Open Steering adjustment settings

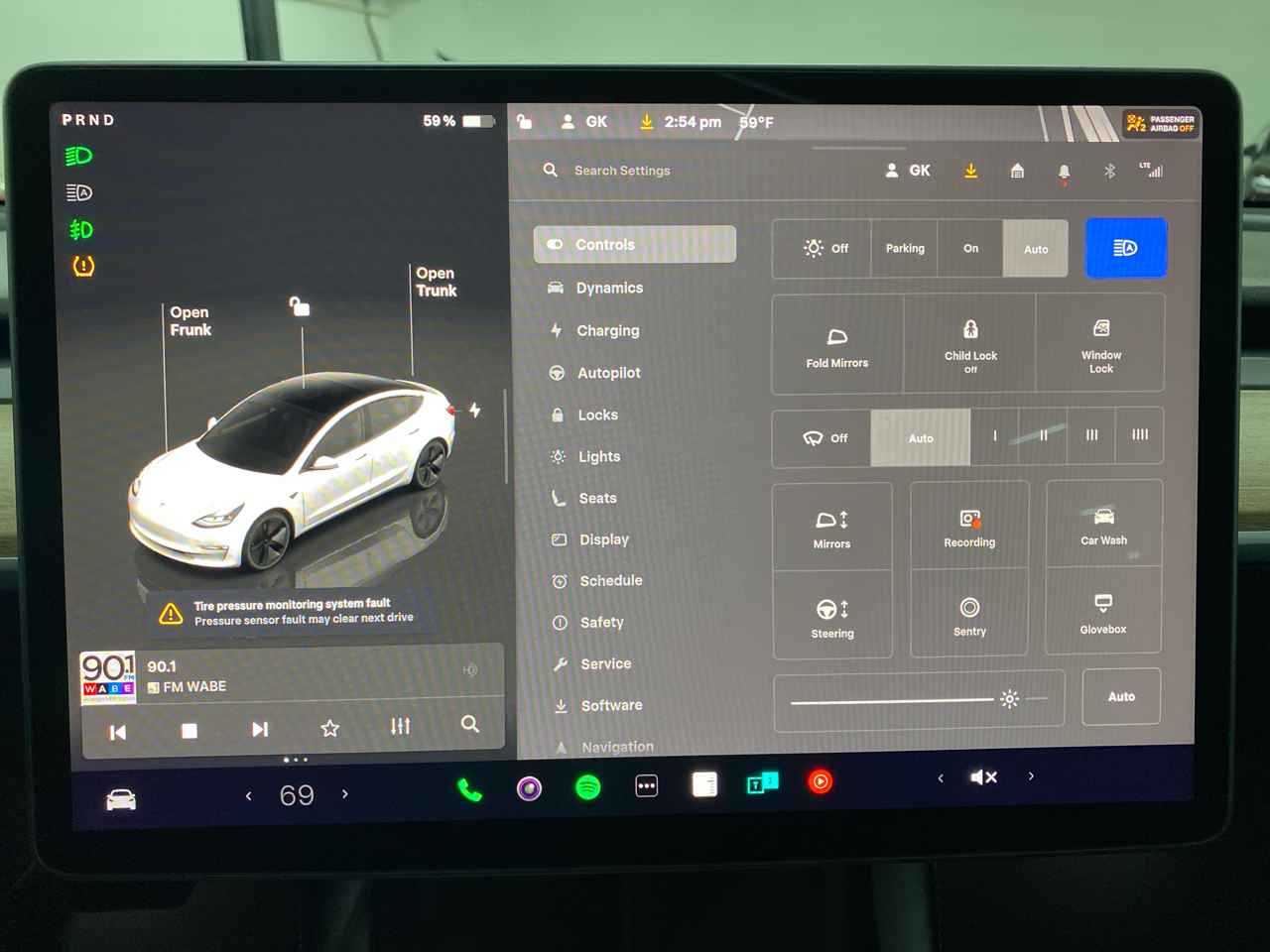pos(832,615)
